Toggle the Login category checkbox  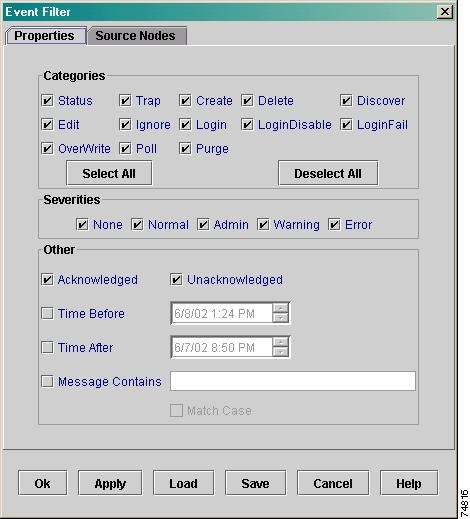coord(185,125)
